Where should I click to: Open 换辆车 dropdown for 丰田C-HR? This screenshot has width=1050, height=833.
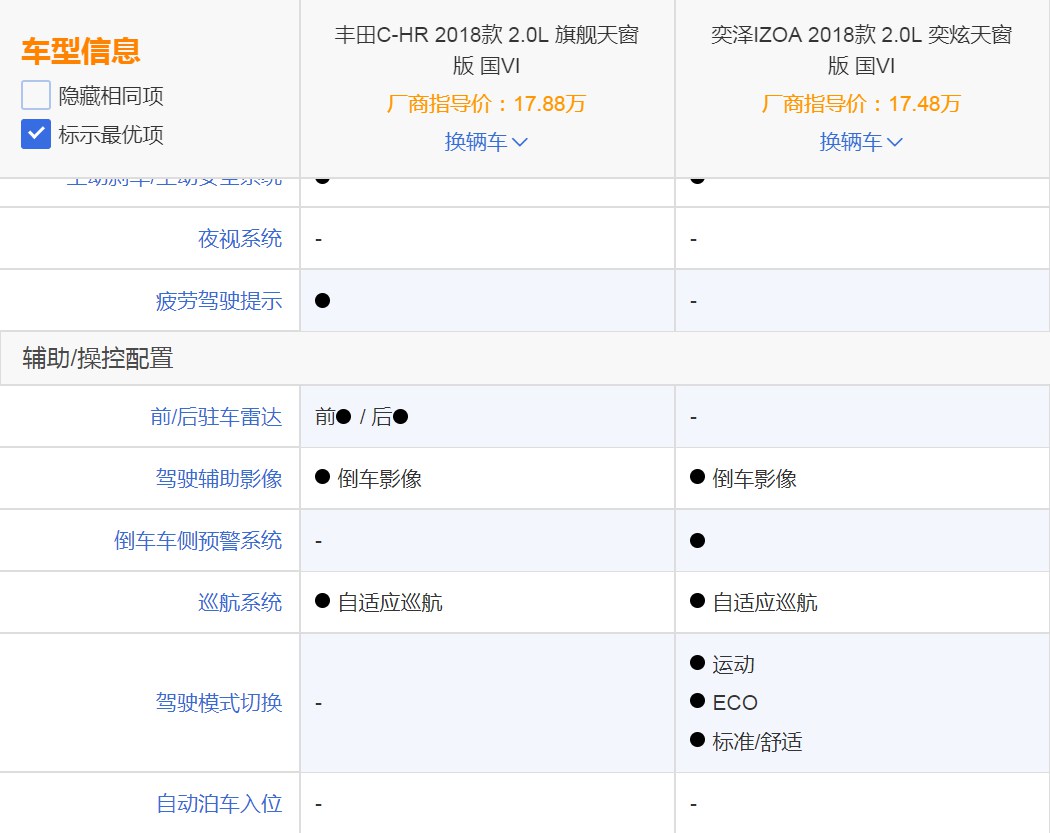point(486,142)
